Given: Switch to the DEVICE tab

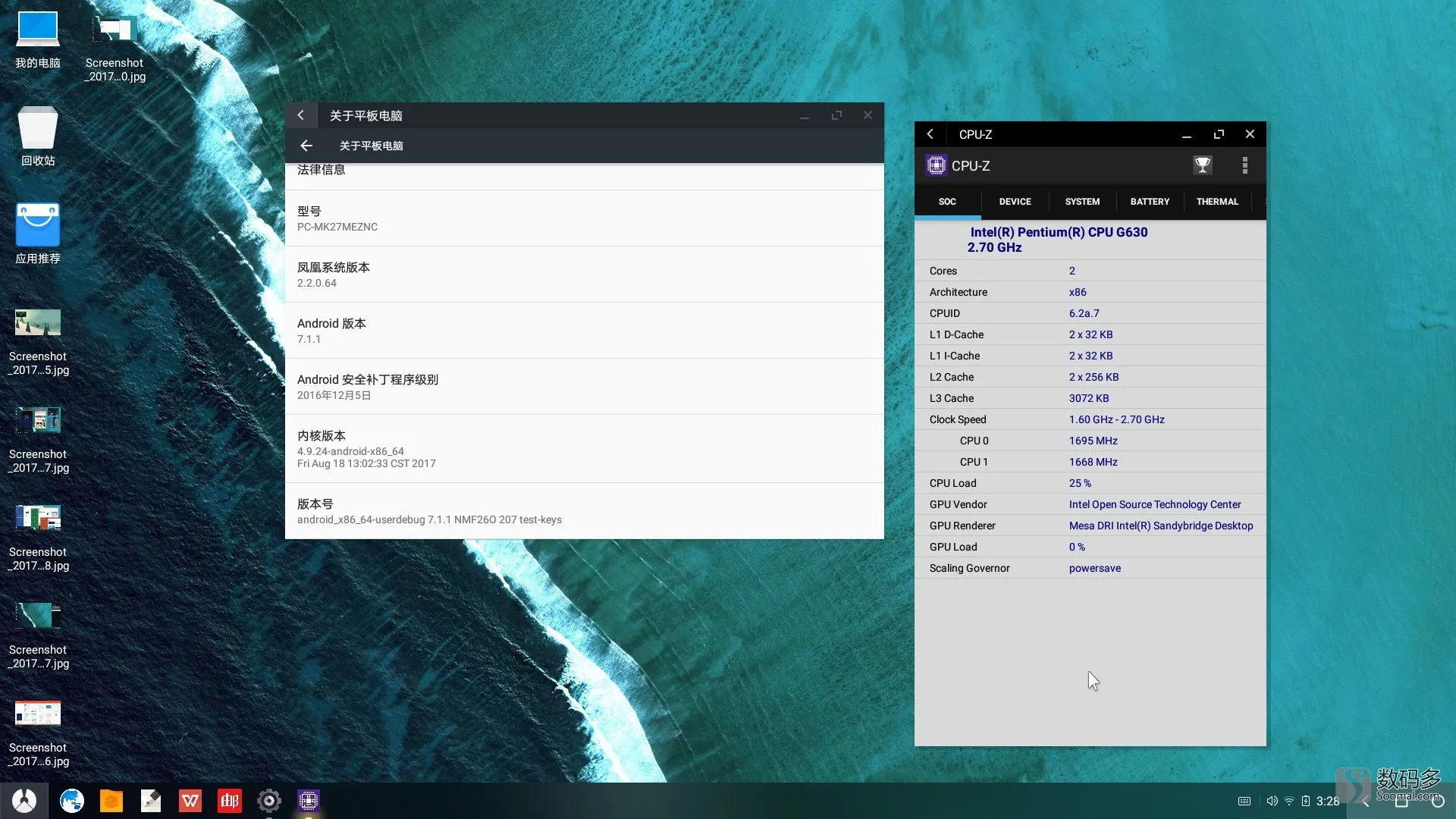Looking at the screenshot, I should point(1015,202).
